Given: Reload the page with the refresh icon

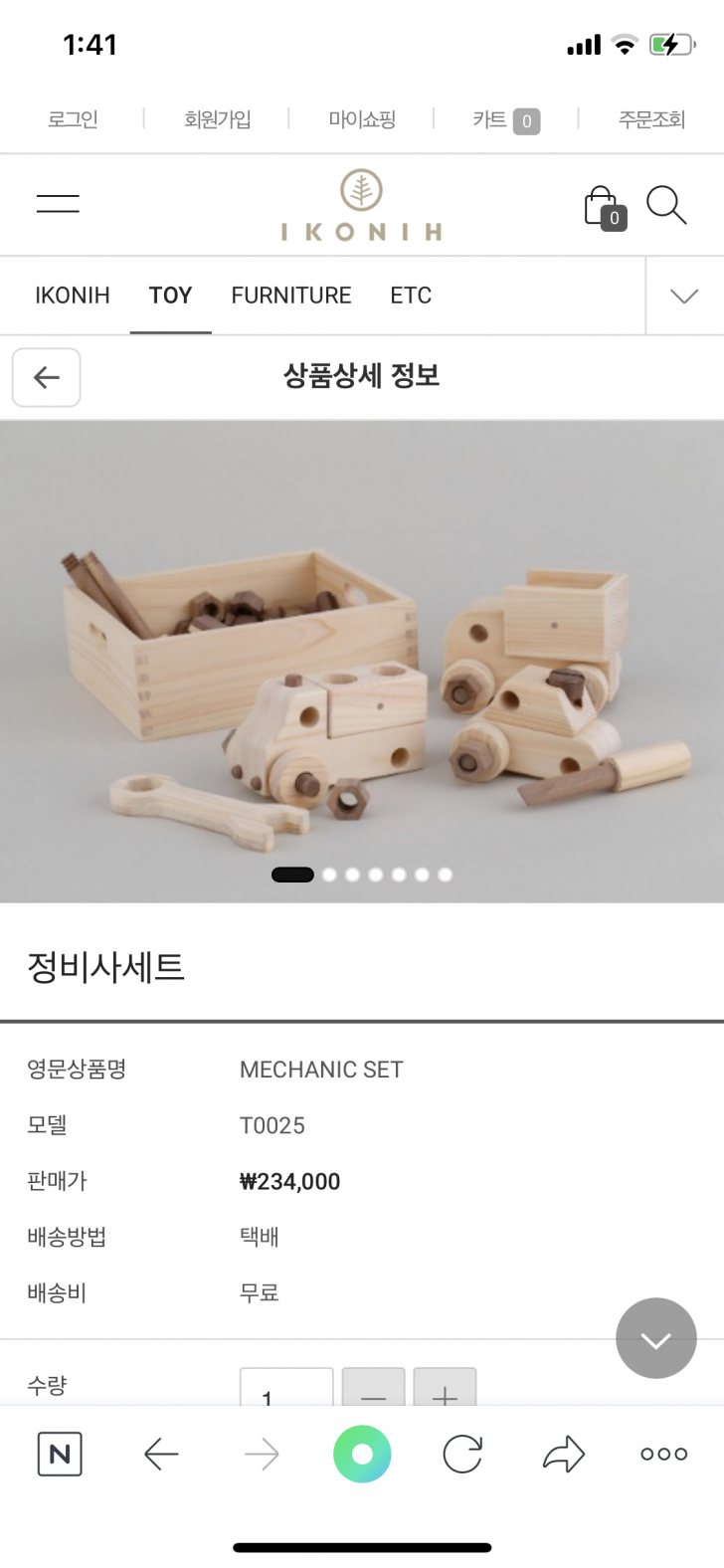Looking at the screenshot, I should tap(462, 1455).
